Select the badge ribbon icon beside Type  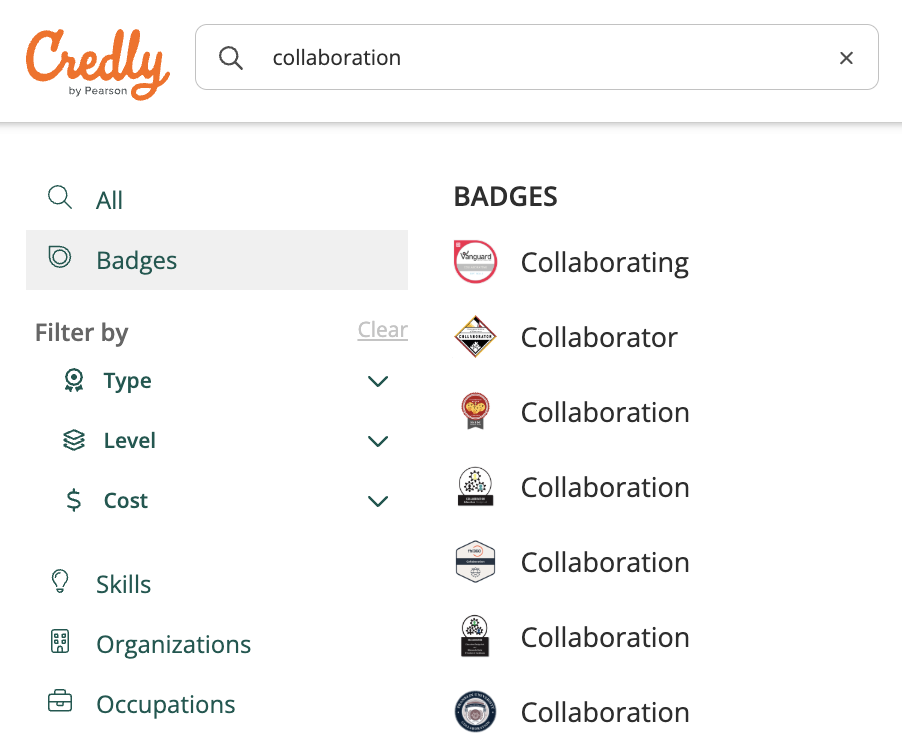(73, 380)
